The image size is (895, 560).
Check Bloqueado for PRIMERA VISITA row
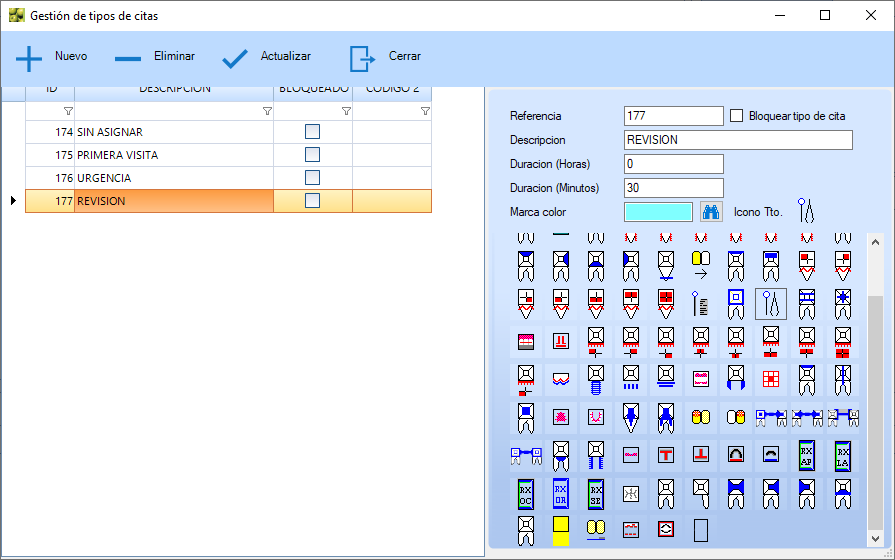[x=312, y=155]
